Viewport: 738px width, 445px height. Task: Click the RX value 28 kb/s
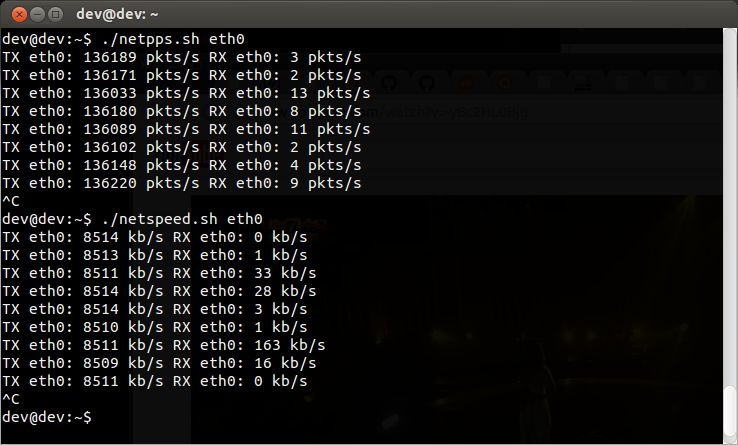click(285, 291)
